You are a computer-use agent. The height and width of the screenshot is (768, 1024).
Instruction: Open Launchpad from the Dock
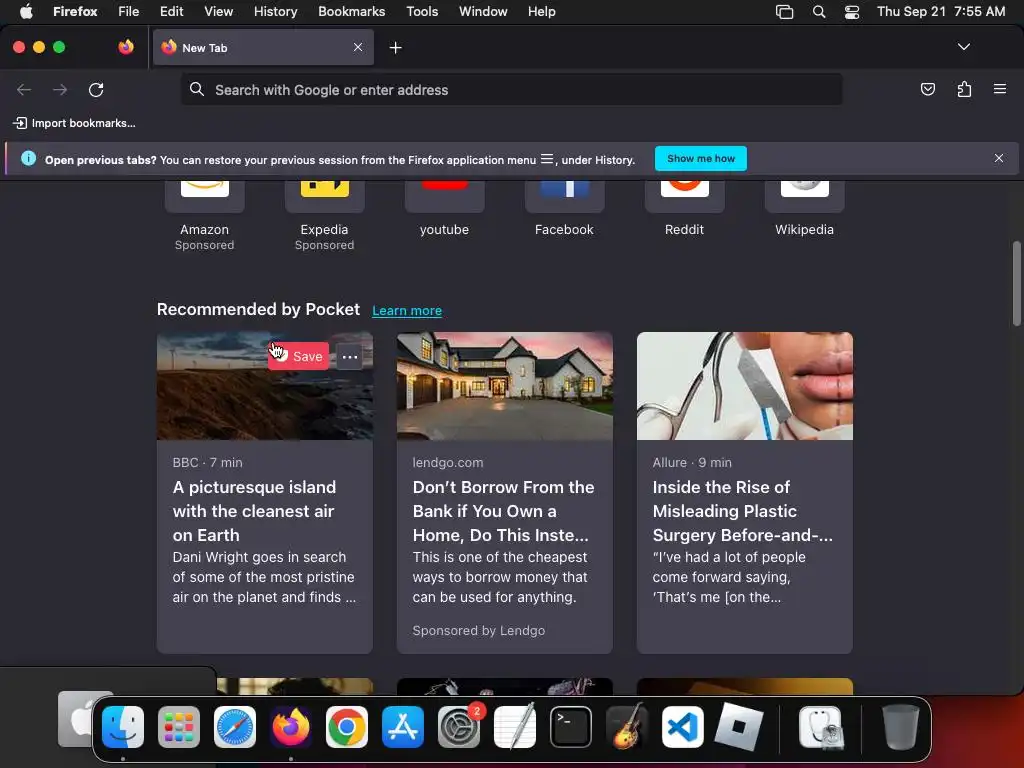point(179,726)
